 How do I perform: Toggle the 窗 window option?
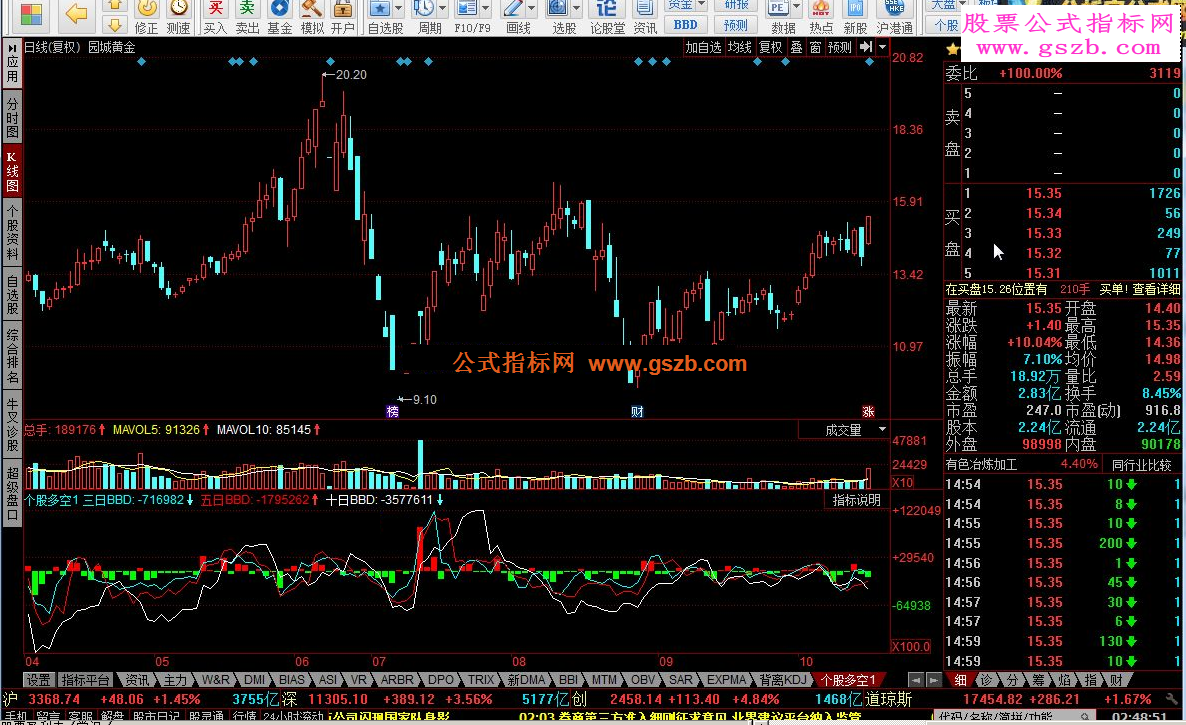815,47
